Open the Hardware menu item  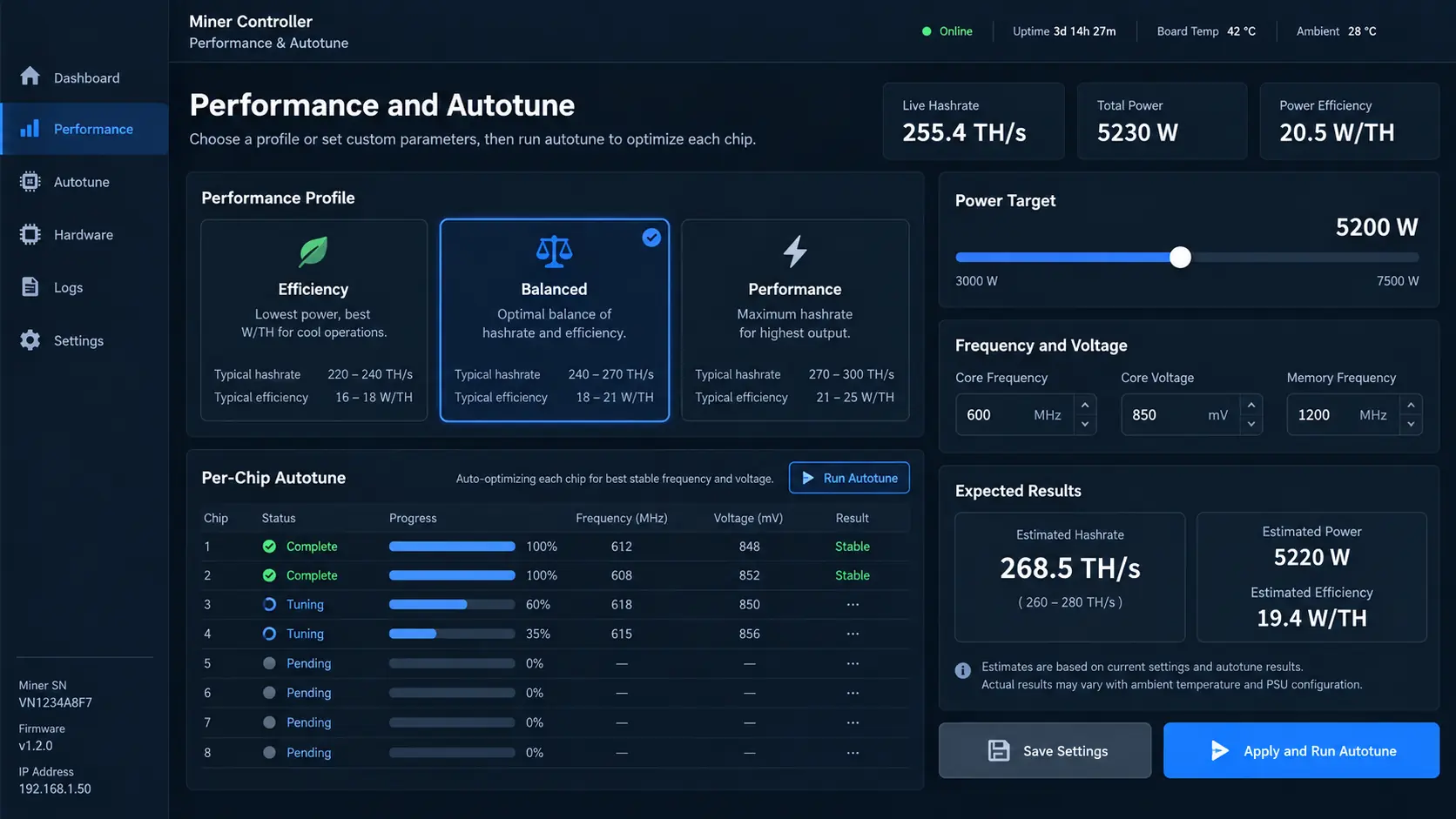(x=84, y=235)
